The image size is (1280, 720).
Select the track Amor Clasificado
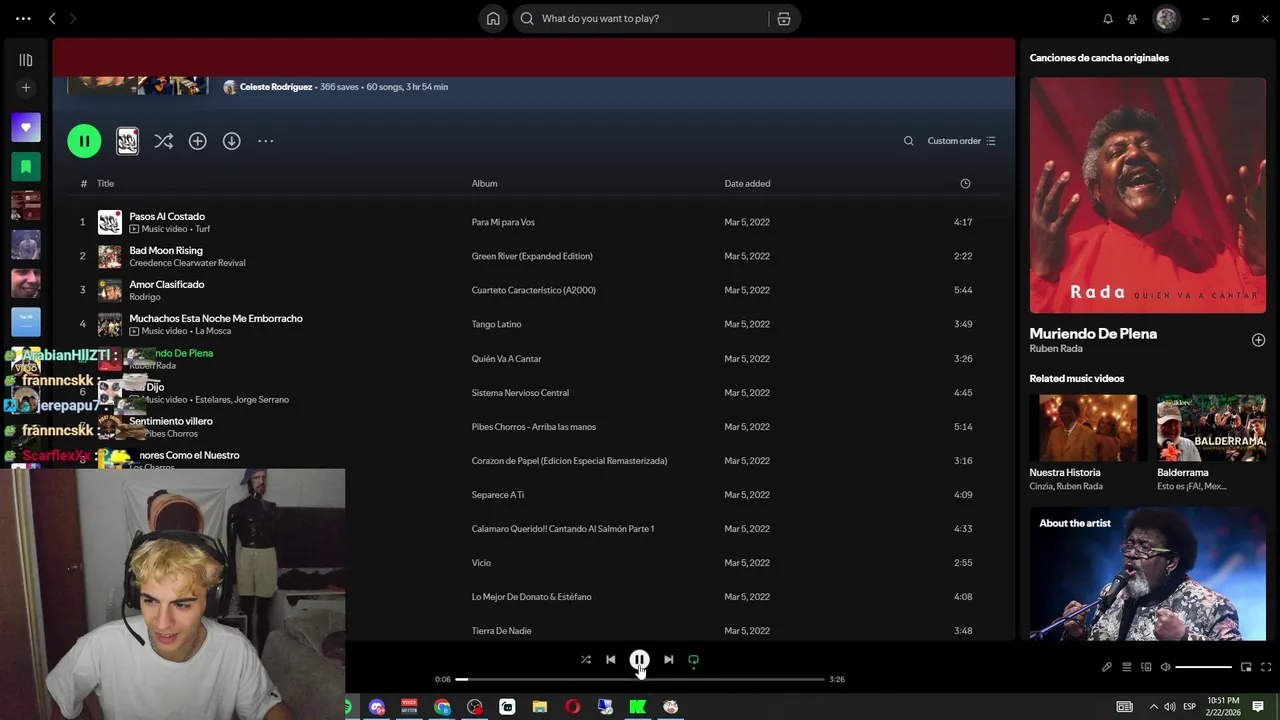click(x=167, y=284)
